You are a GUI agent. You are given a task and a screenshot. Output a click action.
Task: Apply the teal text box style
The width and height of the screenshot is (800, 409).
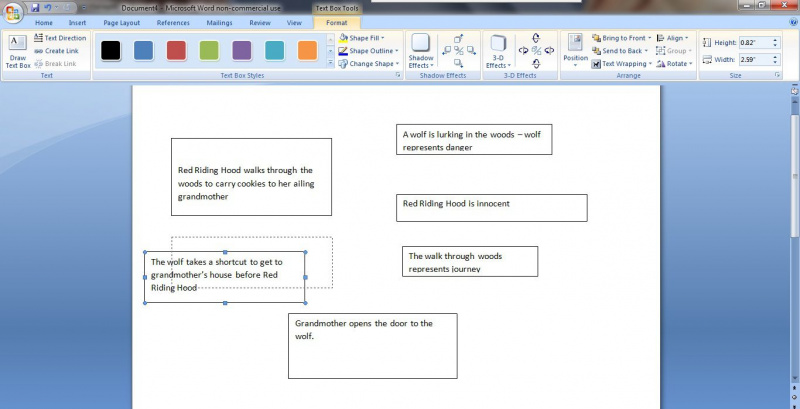pos(274,50)
